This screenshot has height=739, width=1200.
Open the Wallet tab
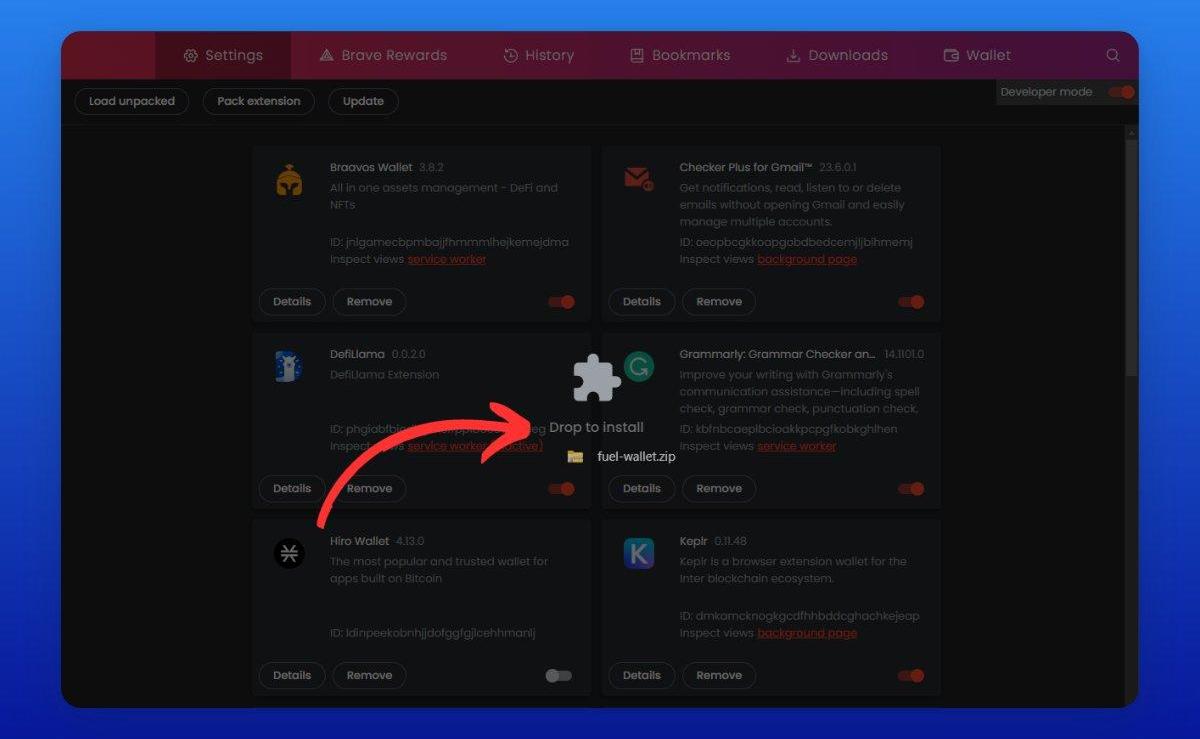point(977,56)
